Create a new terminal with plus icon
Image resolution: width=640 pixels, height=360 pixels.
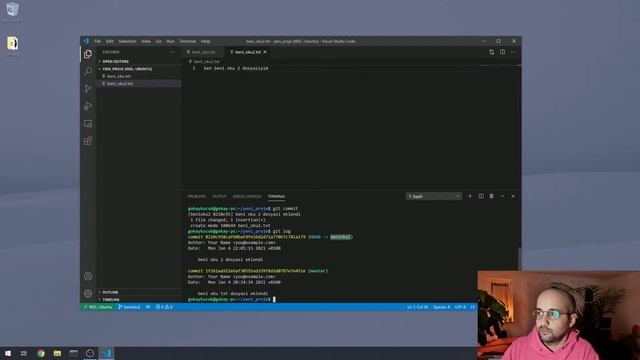point(470,196)
